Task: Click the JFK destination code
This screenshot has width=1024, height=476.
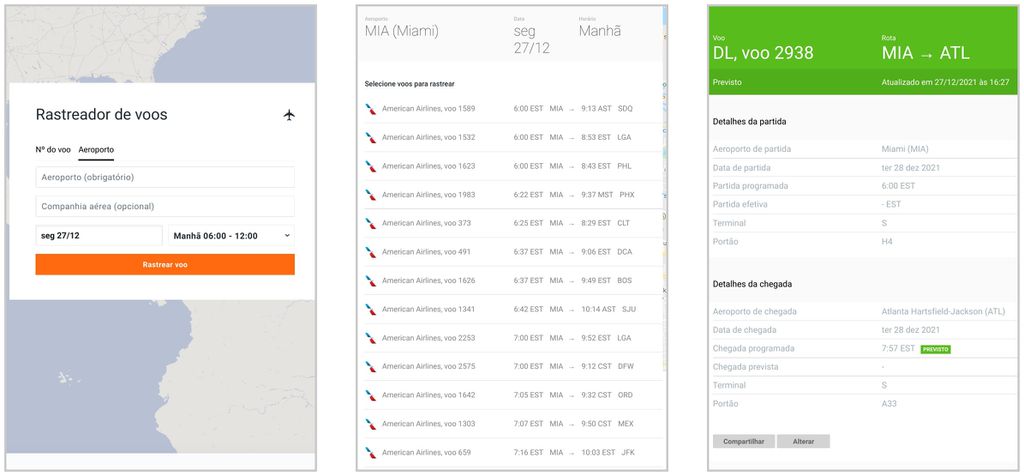Action: (626, 452)
